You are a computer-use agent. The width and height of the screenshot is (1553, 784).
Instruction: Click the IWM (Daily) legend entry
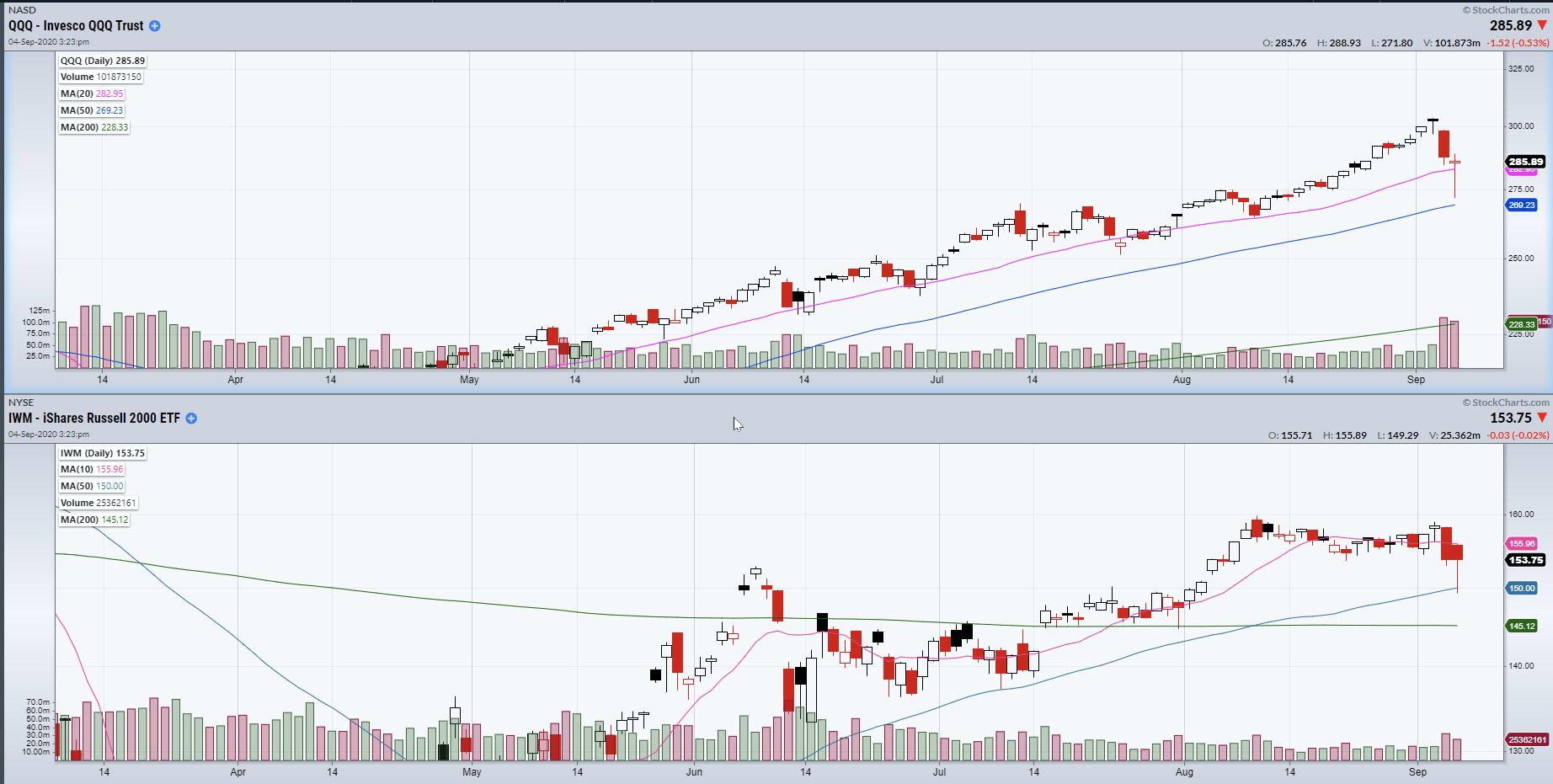[x=103, y=453]
